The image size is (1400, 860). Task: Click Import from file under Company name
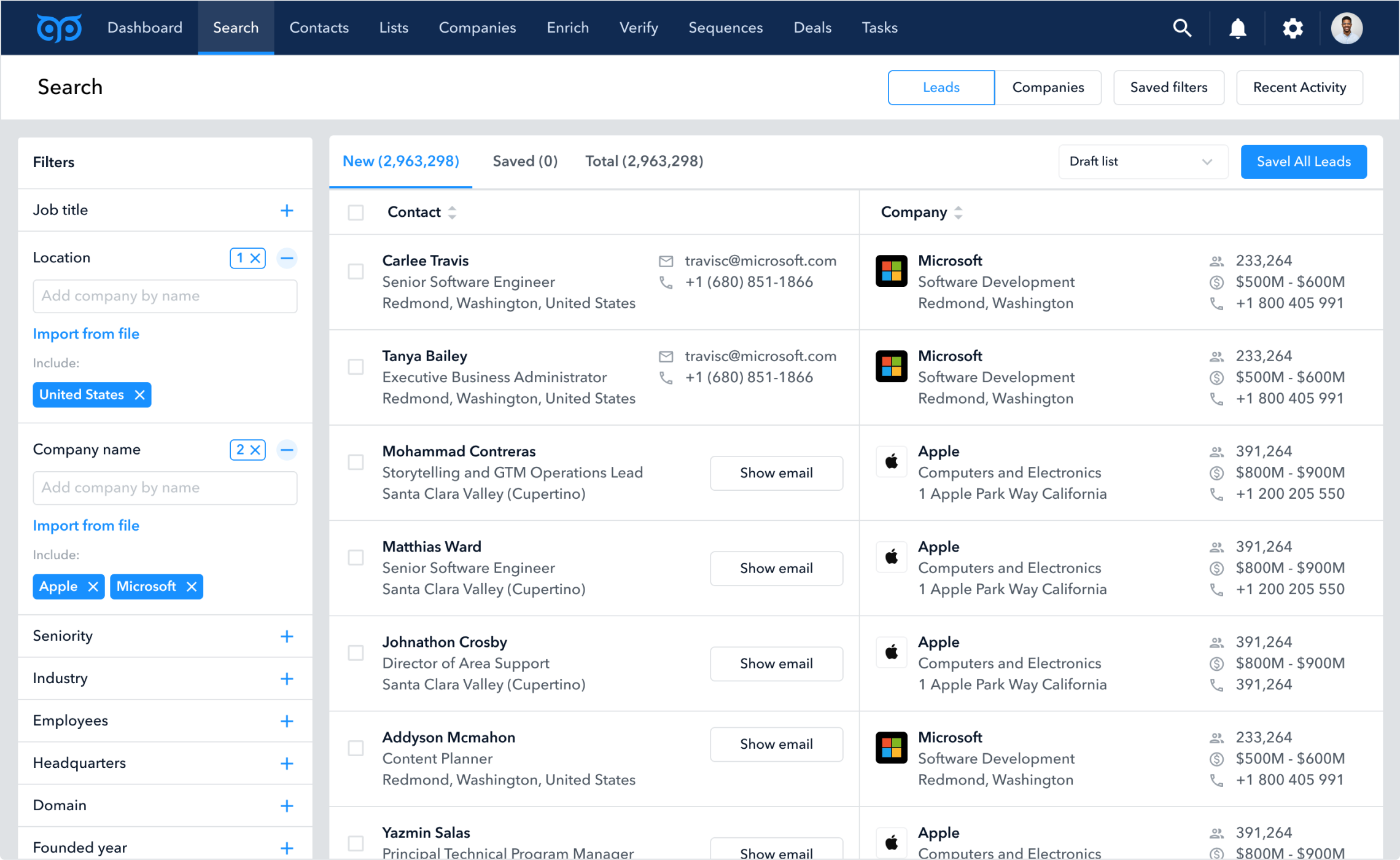tap(86, 525)
